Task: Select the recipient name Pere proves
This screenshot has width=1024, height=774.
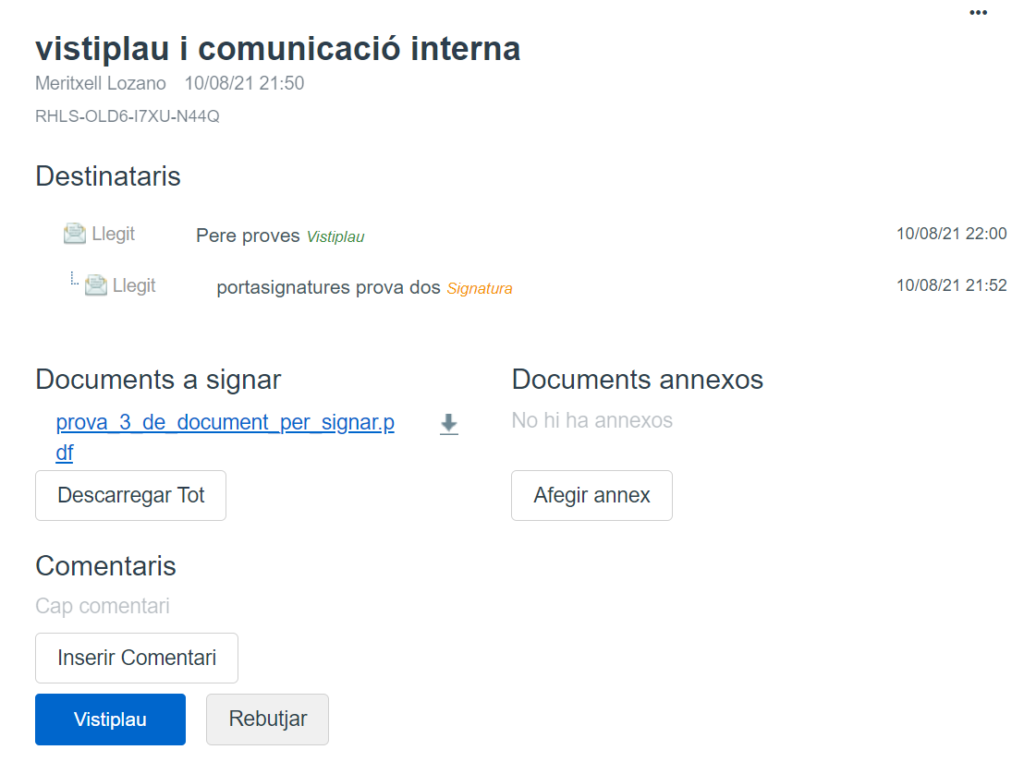Action: pos(248,236)
